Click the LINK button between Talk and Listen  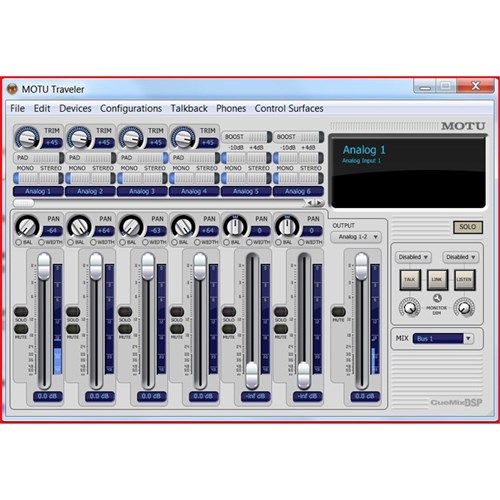coord(437,279)
